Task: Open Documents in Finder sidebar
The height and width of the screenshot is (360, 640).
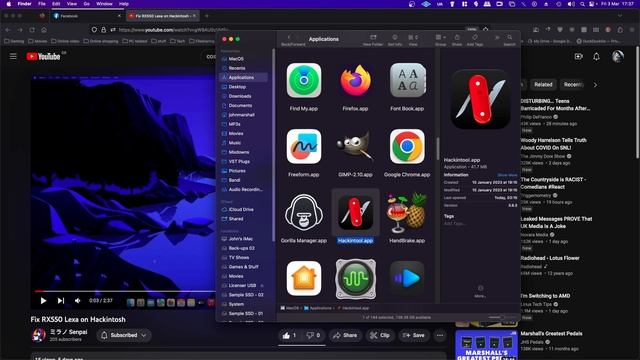Action: tap(240, 106)
